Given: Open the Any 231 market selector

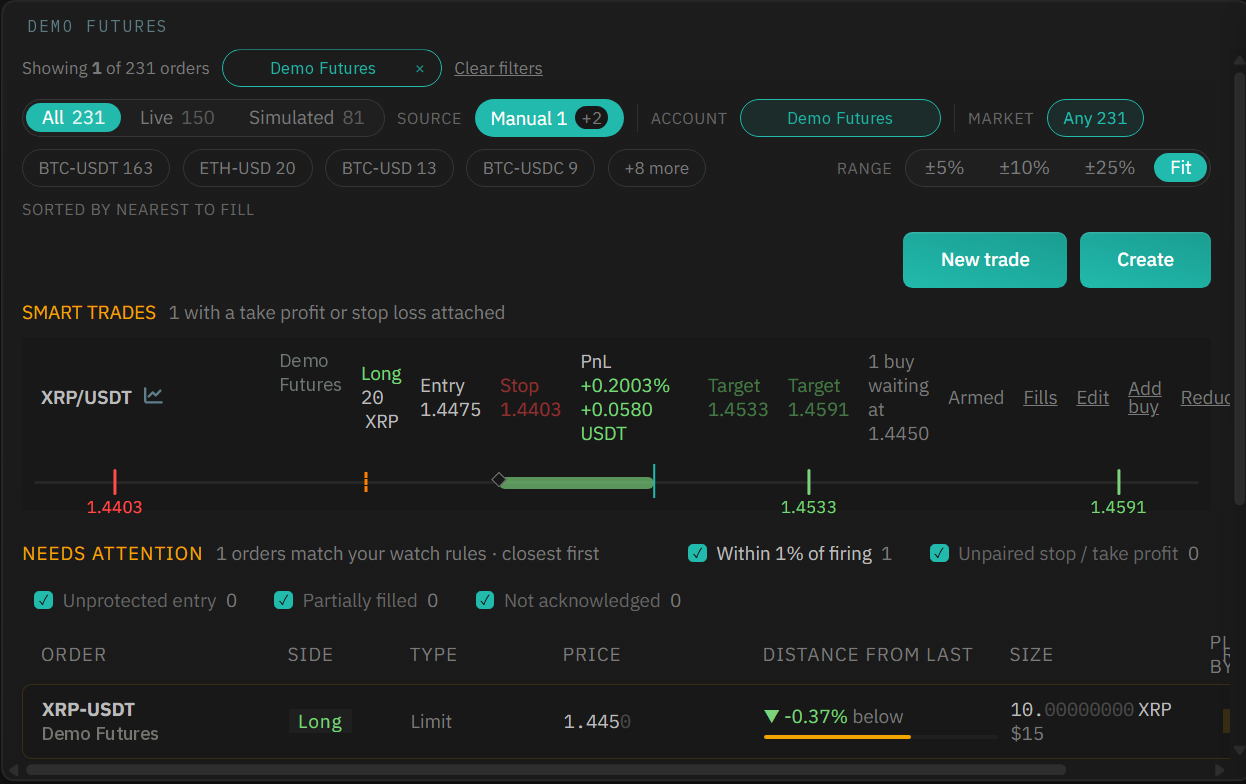Looking at the screenshot, I should [1095, 118].
